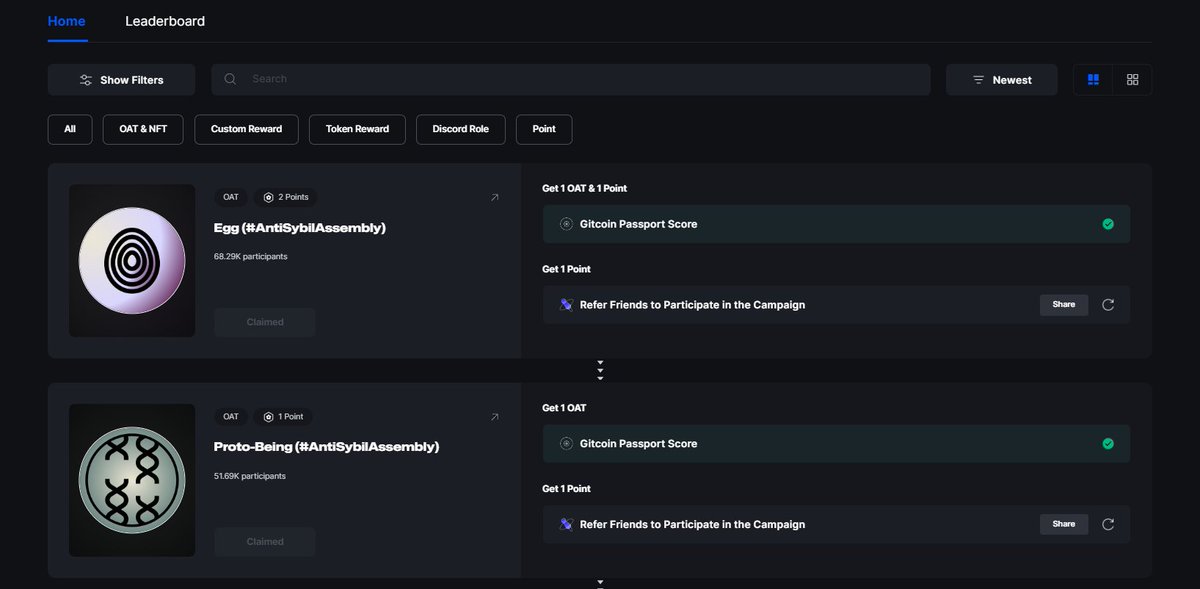Screen dimensions: 1200x589
Task: Click green verified checkmark in Proto-Being task
Action: [1108, 444]
